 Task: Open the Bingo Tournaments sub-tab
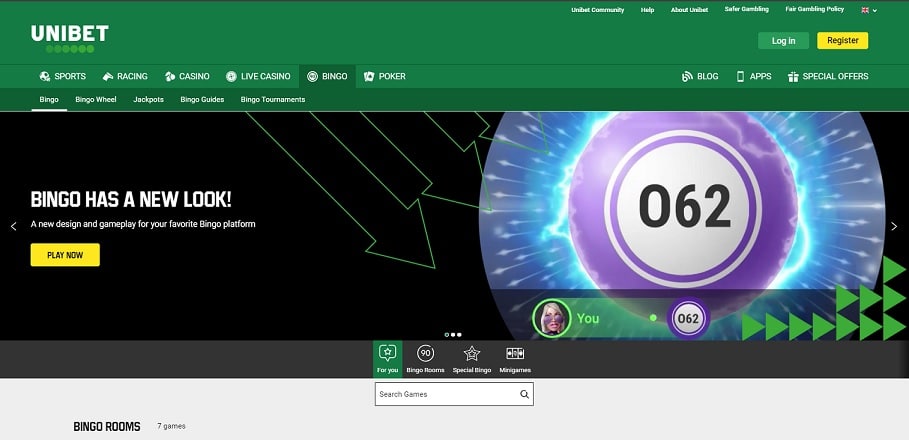272,99
